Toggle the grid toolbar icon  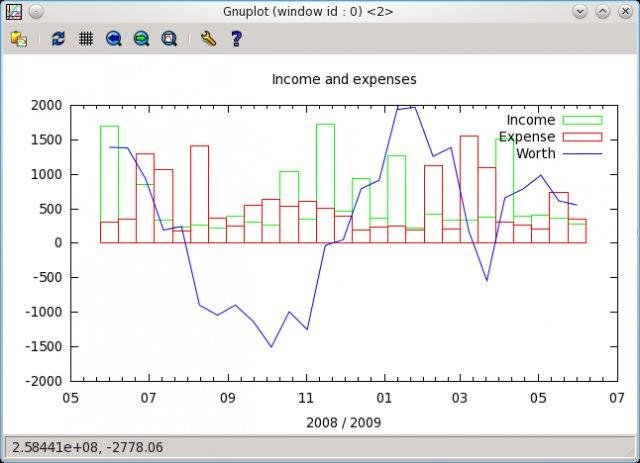(86, 39)
